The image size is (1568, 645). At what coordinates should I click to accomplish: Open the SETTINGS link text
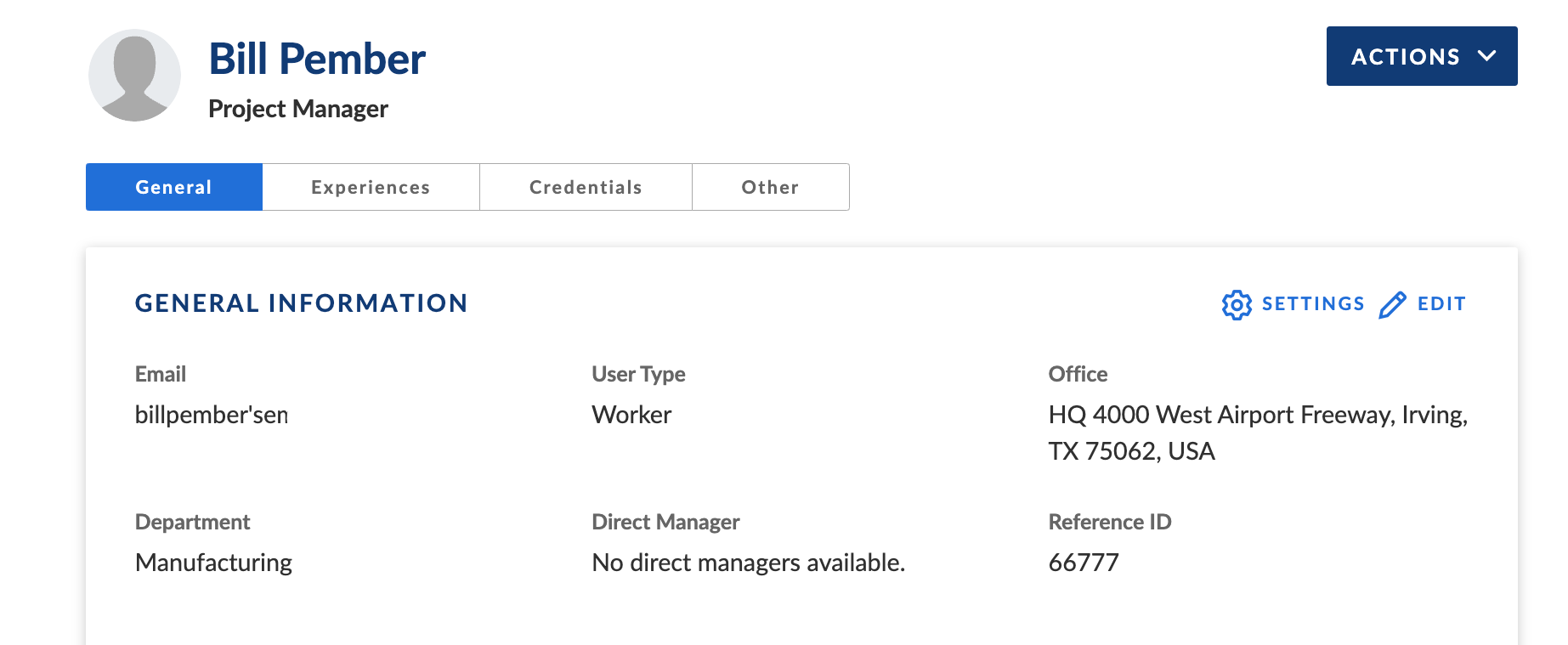coord(1313,304)
